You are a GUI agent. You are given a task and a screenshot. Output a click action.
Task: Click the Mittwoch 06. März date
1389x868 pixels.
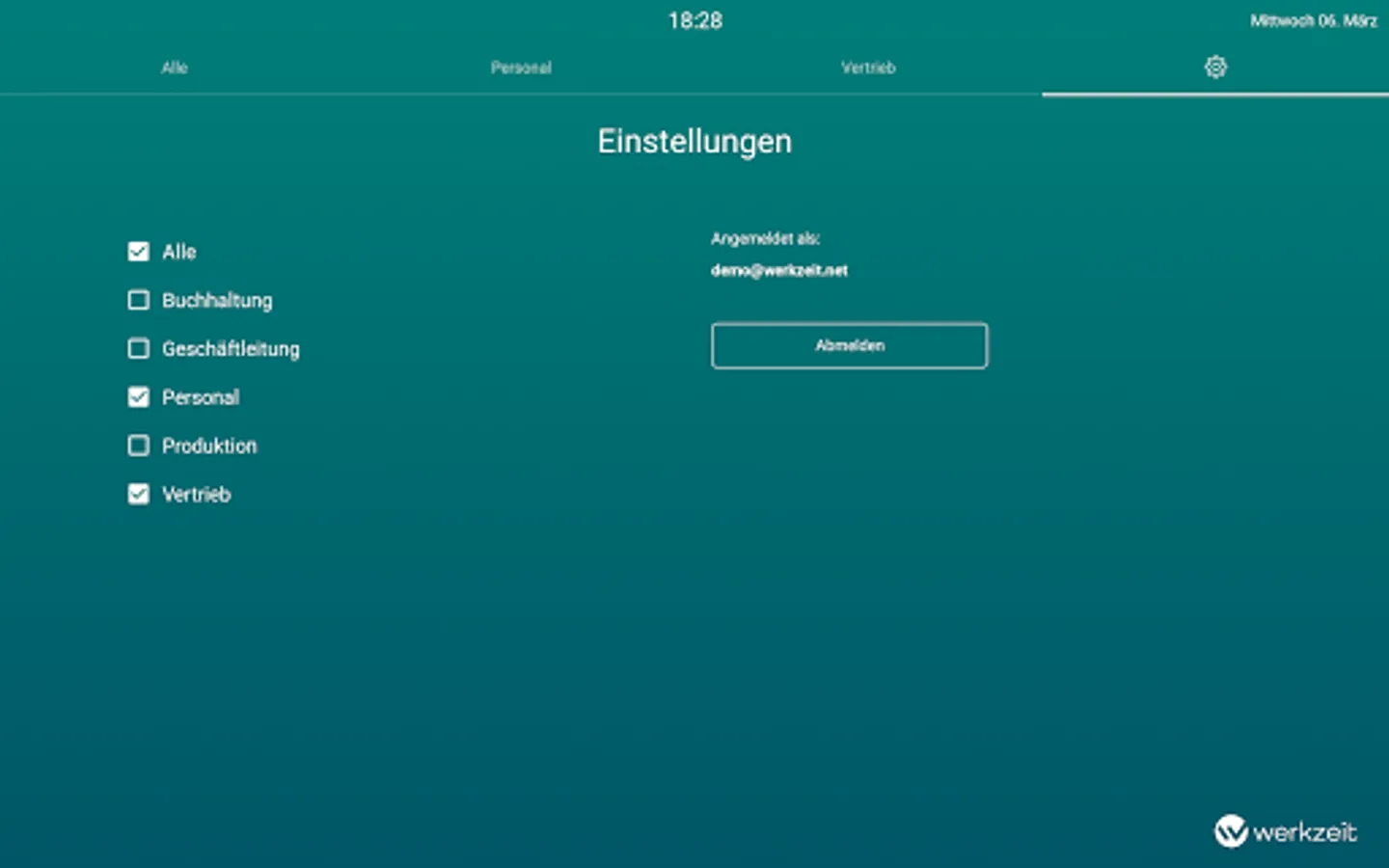[1314, 20]
